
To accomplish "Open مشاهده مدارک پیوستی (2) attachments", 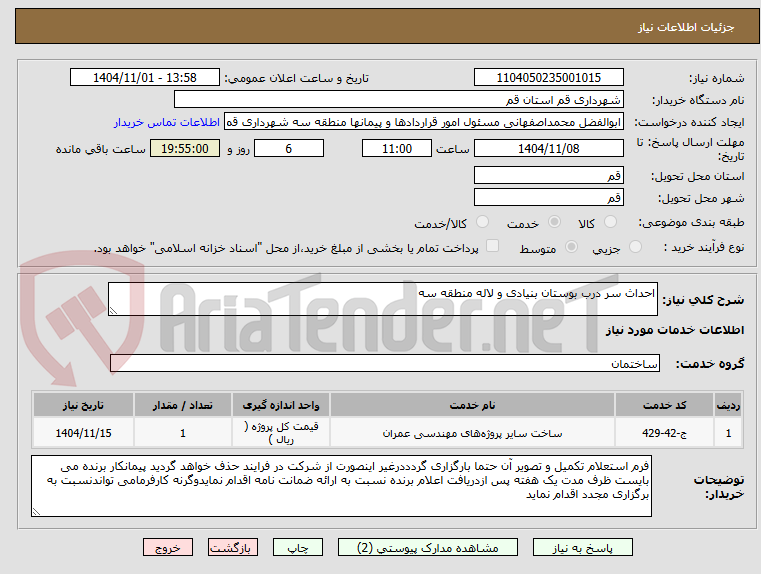I will point(428,547).
